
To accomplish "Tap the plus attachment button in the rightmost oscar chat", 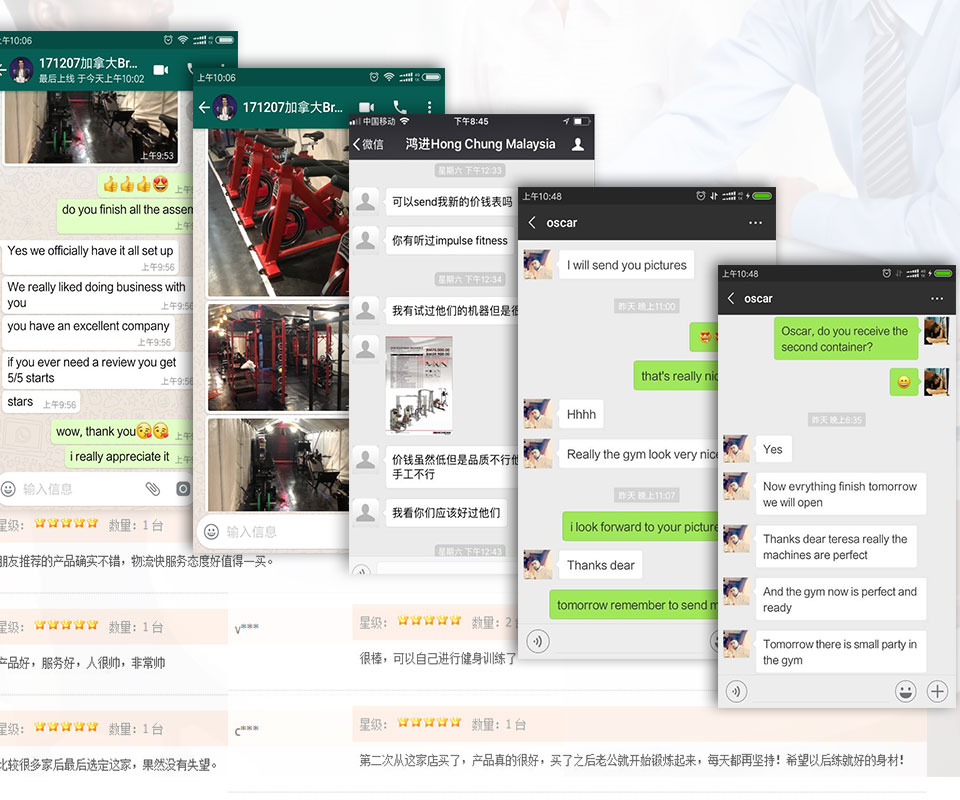I will (937, 690).
